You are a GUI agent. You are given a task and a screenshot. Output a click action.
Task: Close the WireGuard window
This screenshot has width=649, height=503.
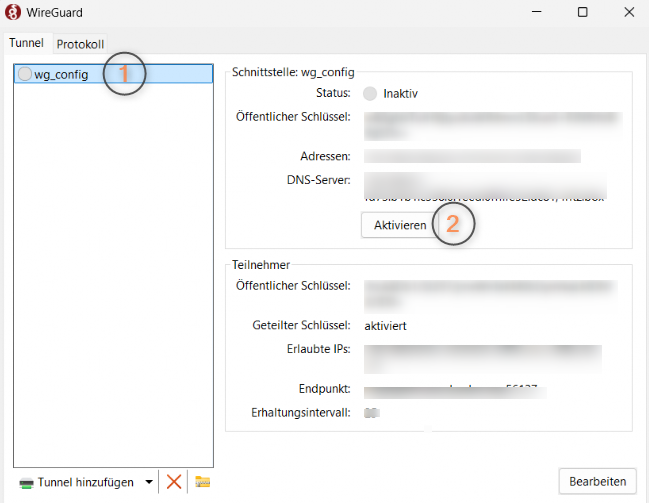tap(627, 13)
